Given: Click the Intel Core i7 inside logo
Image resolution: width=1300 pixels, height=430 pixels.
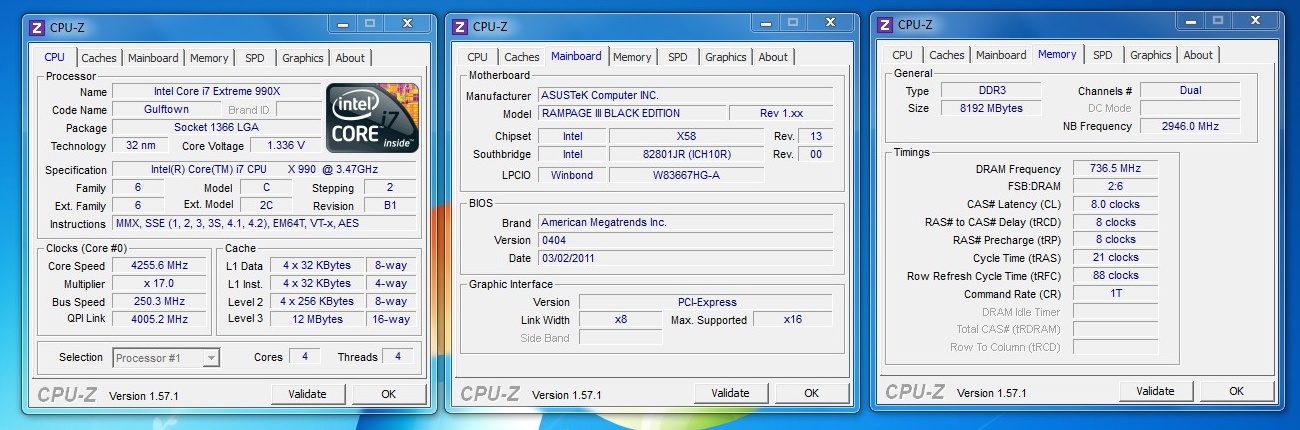Looking at the screenshot, I should click(372, 117).
